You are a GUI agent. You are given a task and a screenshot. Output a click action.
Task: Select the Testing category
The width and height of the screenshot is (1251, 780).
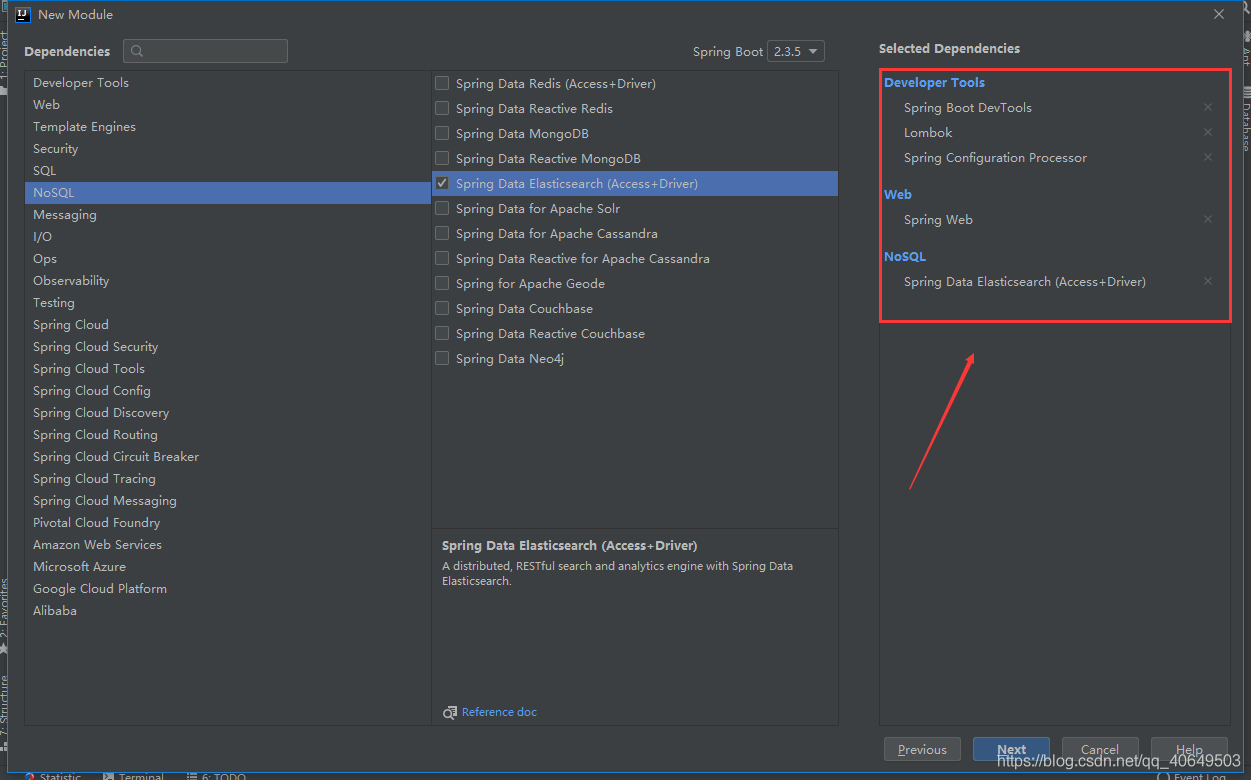tap(228, 302)
